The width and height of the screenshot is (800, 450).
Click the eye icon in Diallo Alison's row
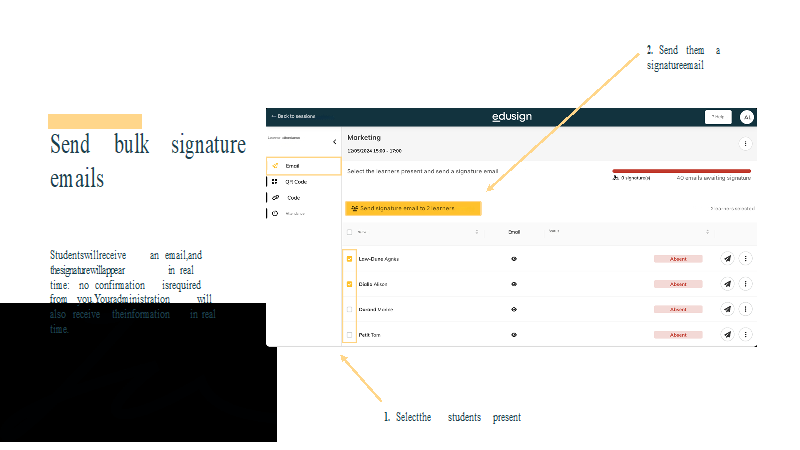514,284
